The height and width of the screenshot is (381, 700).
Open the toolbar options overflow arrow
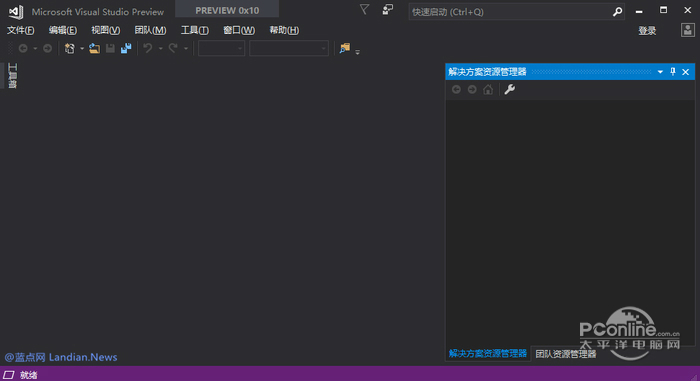click(358, 52)
